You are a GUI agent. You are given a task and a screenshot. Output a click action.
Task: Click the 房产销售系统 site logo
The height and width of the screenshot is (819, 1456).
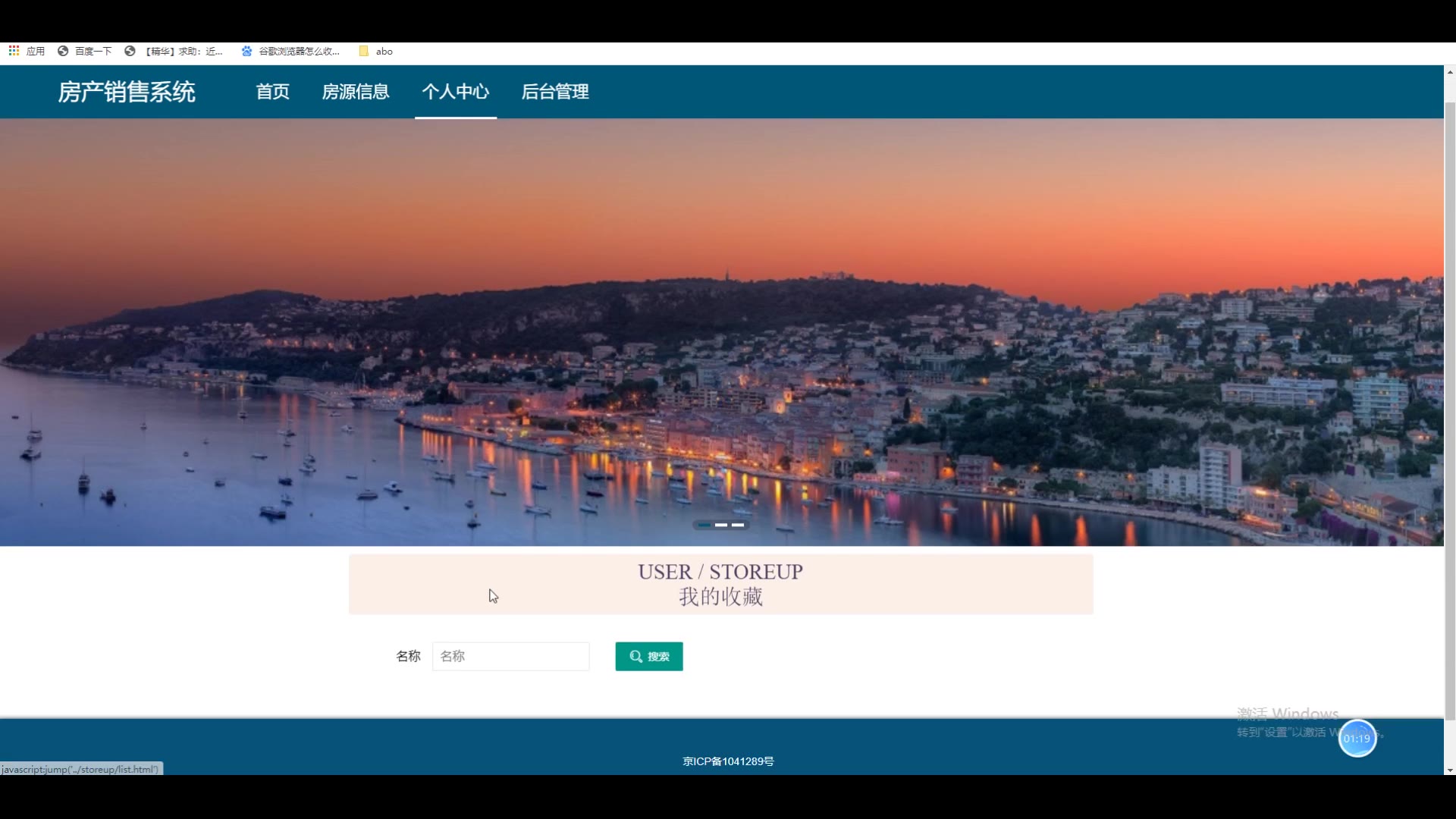(x=127, y=92)
